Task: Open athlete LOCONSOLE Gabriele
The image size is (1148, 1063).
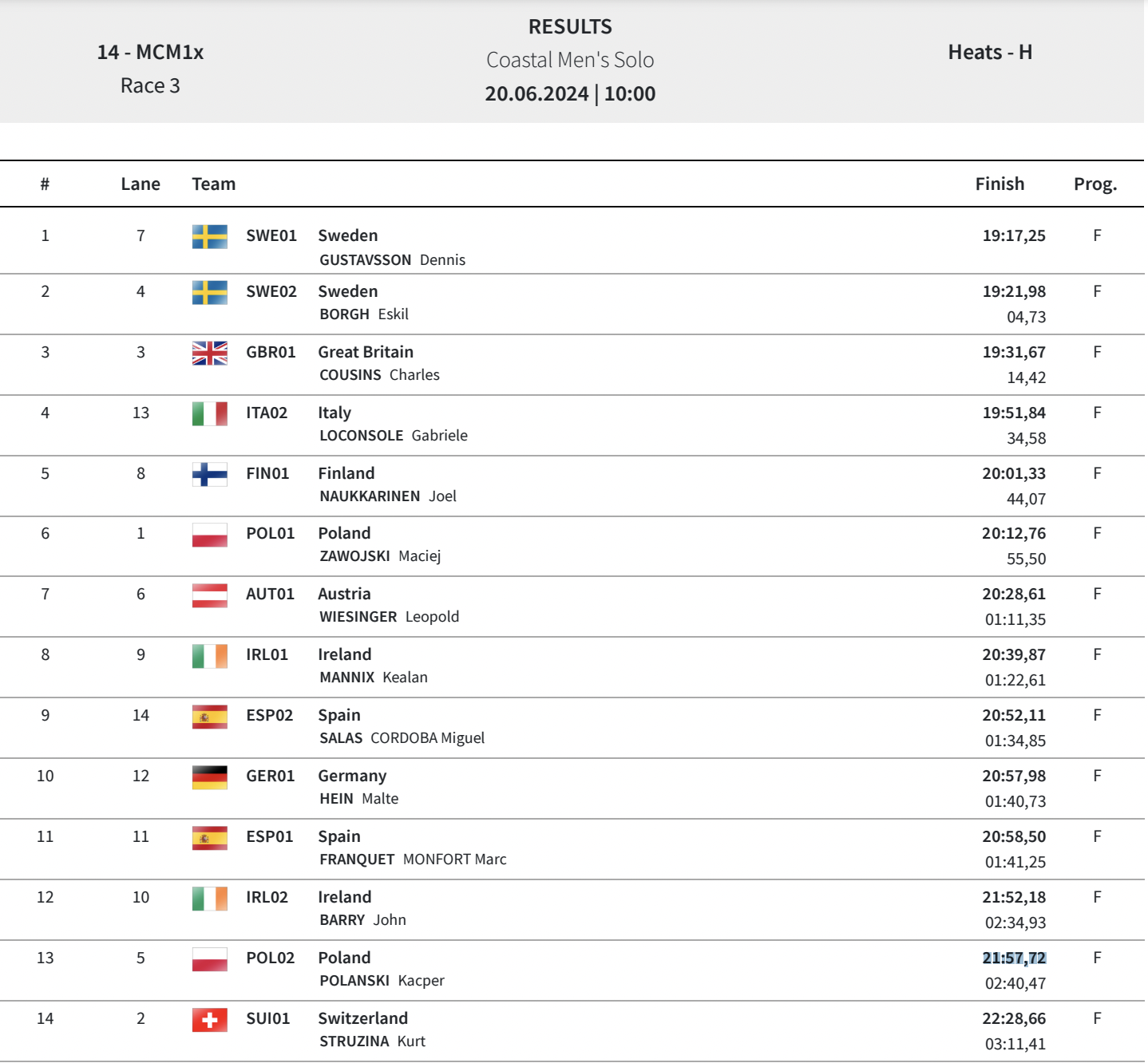Action: click(394, 436)
